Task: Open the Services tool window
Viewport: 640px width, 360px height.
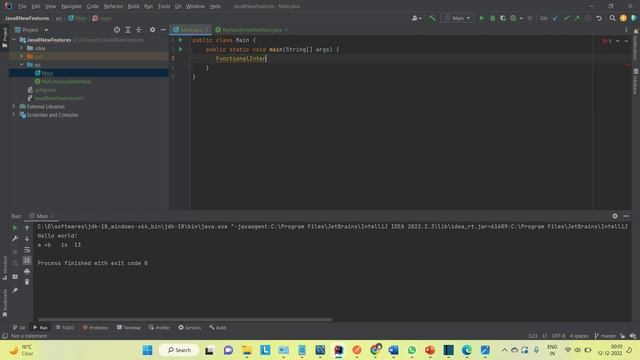Action: (x=189, y=327)
